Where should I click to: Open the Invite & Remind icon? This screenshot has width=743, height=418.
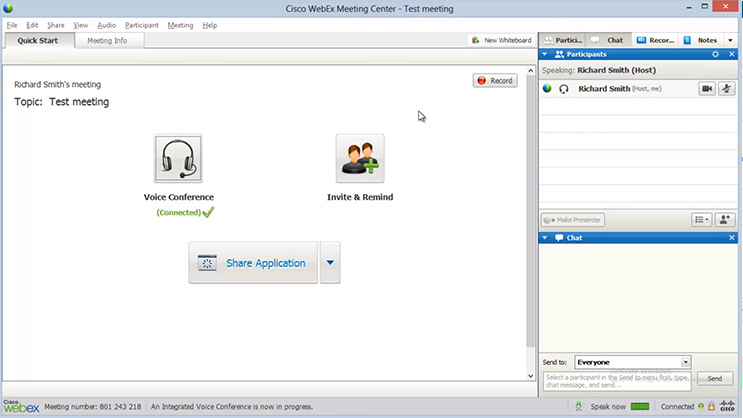pyautogui.click(x=360, y=158)
